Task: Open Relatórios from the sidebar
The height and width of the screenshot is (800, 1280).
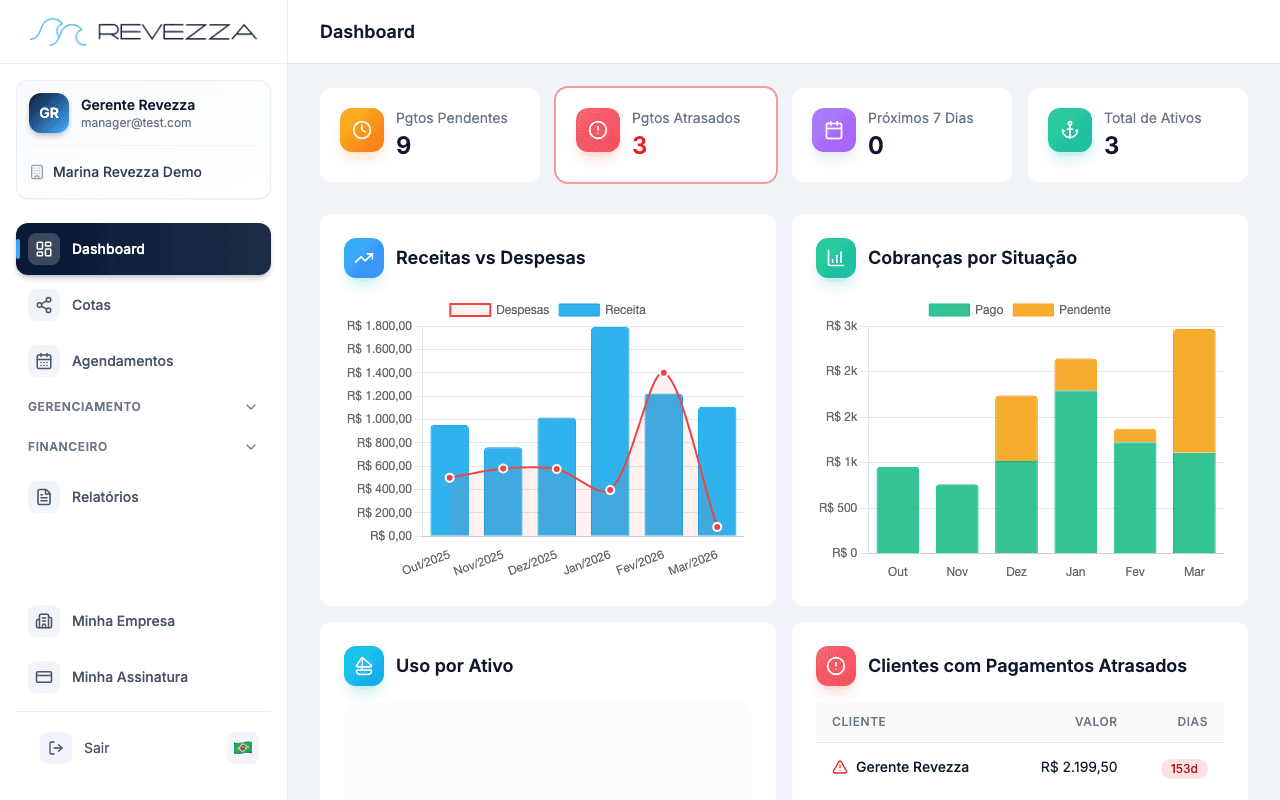Action: click(143, 497)
